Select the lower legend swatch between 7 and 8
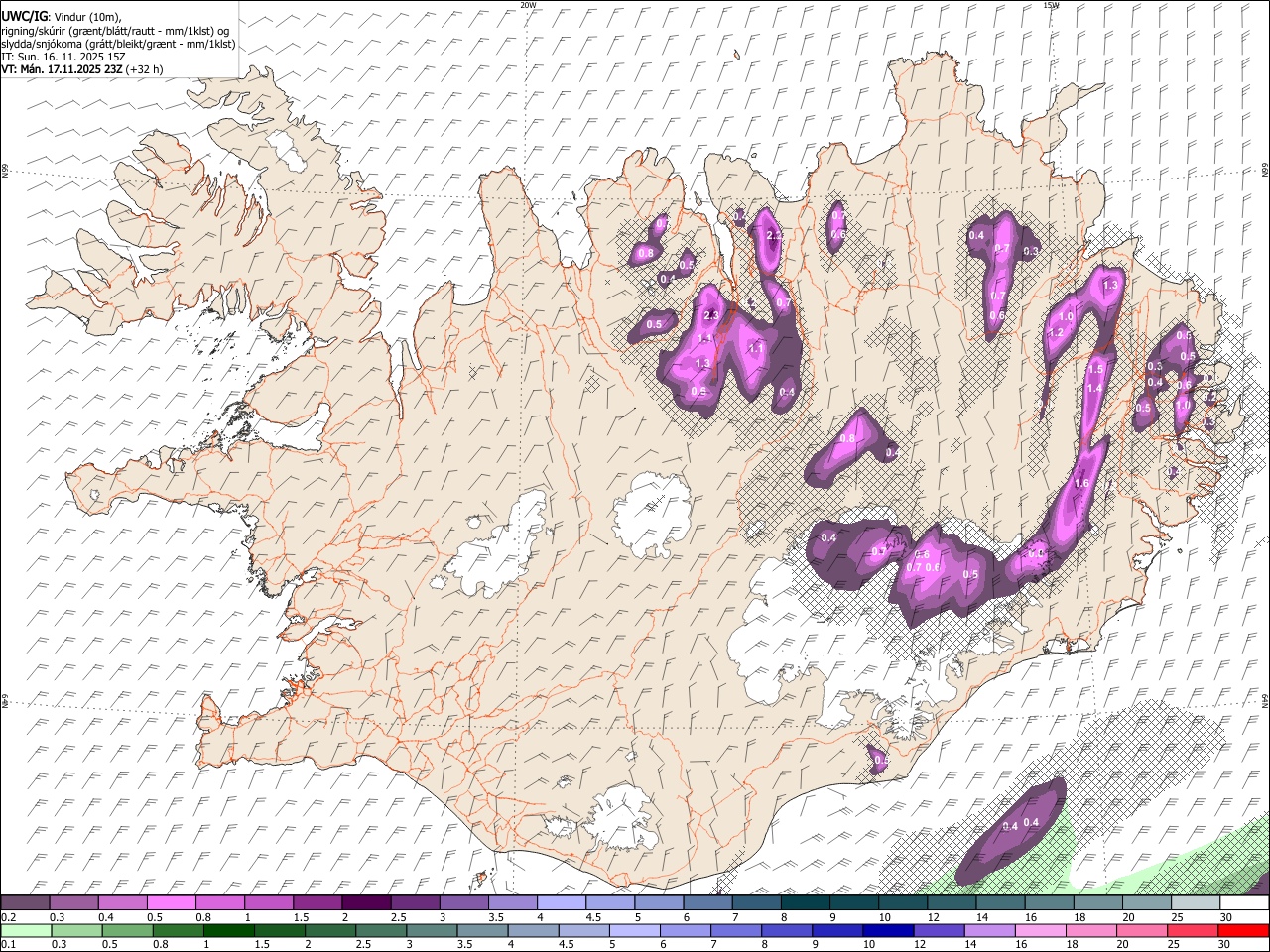 click(x=735, y=931)
